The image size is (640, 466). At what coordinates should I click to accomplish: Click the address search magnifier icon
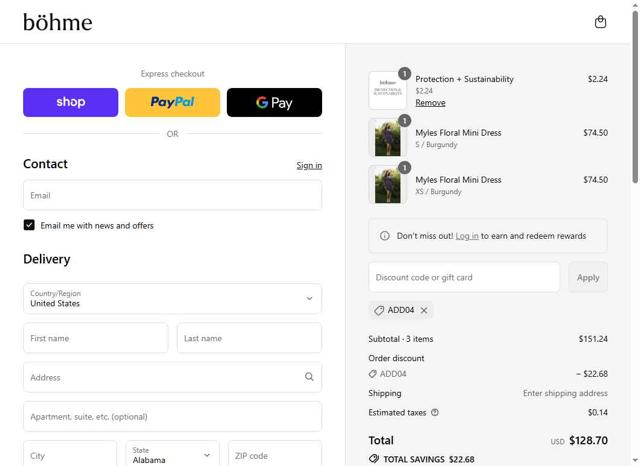click(309, 377)
